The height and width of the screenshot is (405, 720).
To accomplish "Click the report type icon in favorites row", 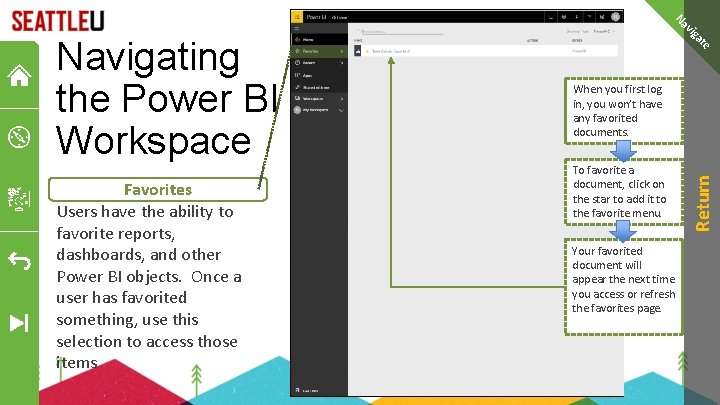I will pyautogui.click(x=358, y=51).
